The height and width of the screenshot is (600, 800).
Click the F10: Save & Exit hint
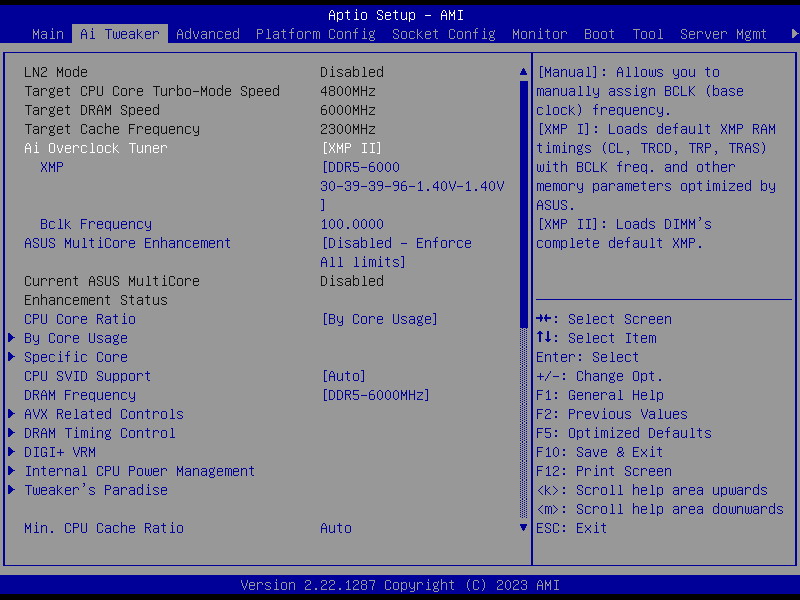pyautogui.click(x=599, y=452)
